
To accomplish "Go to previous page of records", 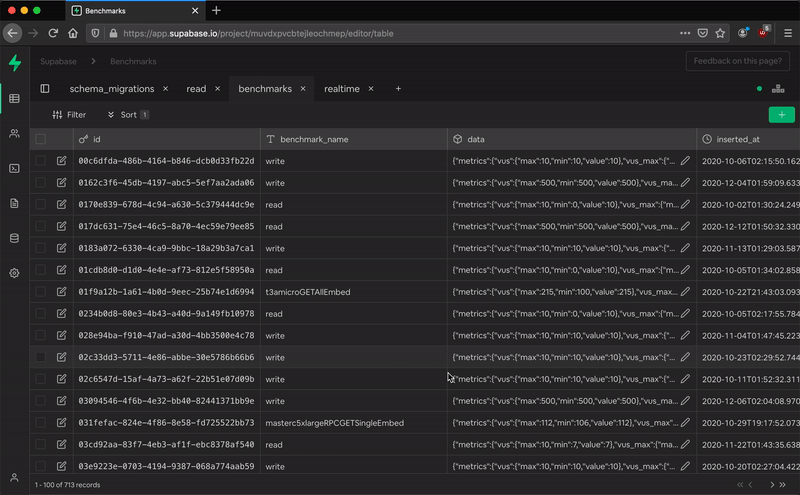I will 751,484.
